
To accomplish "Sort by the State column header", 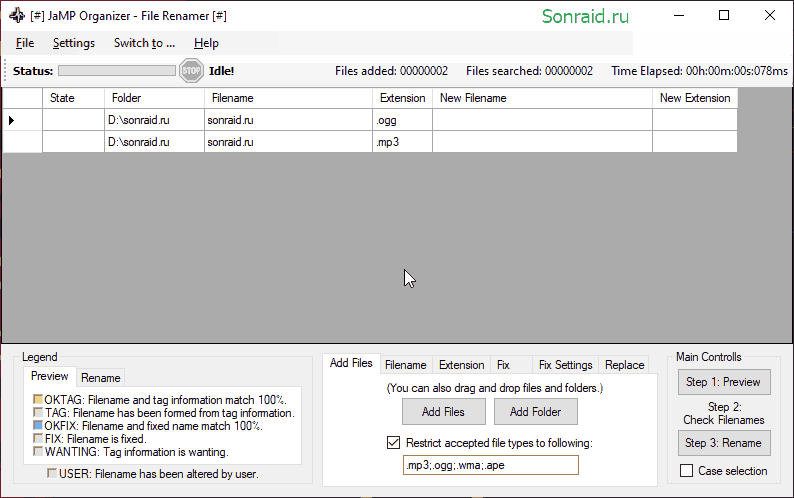I will point(73,98).
